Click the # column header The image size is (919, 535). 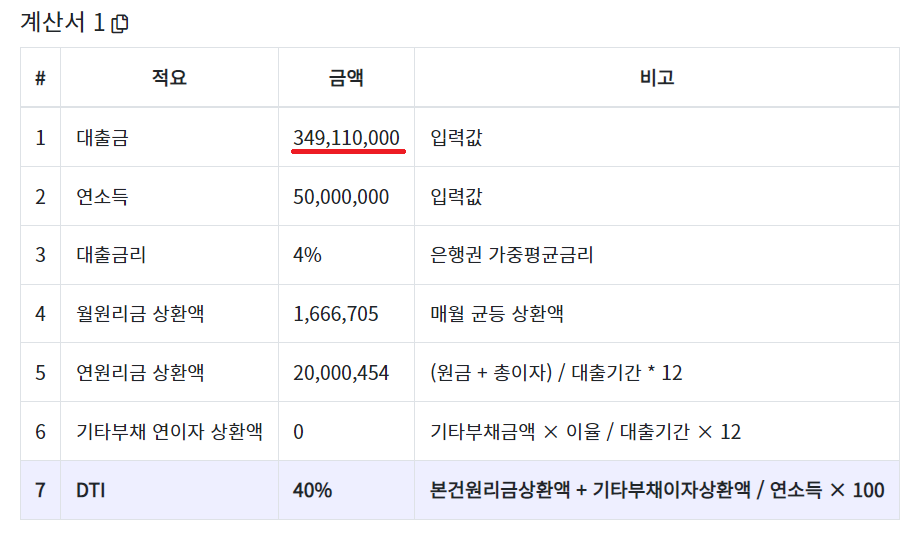[40, 77]
